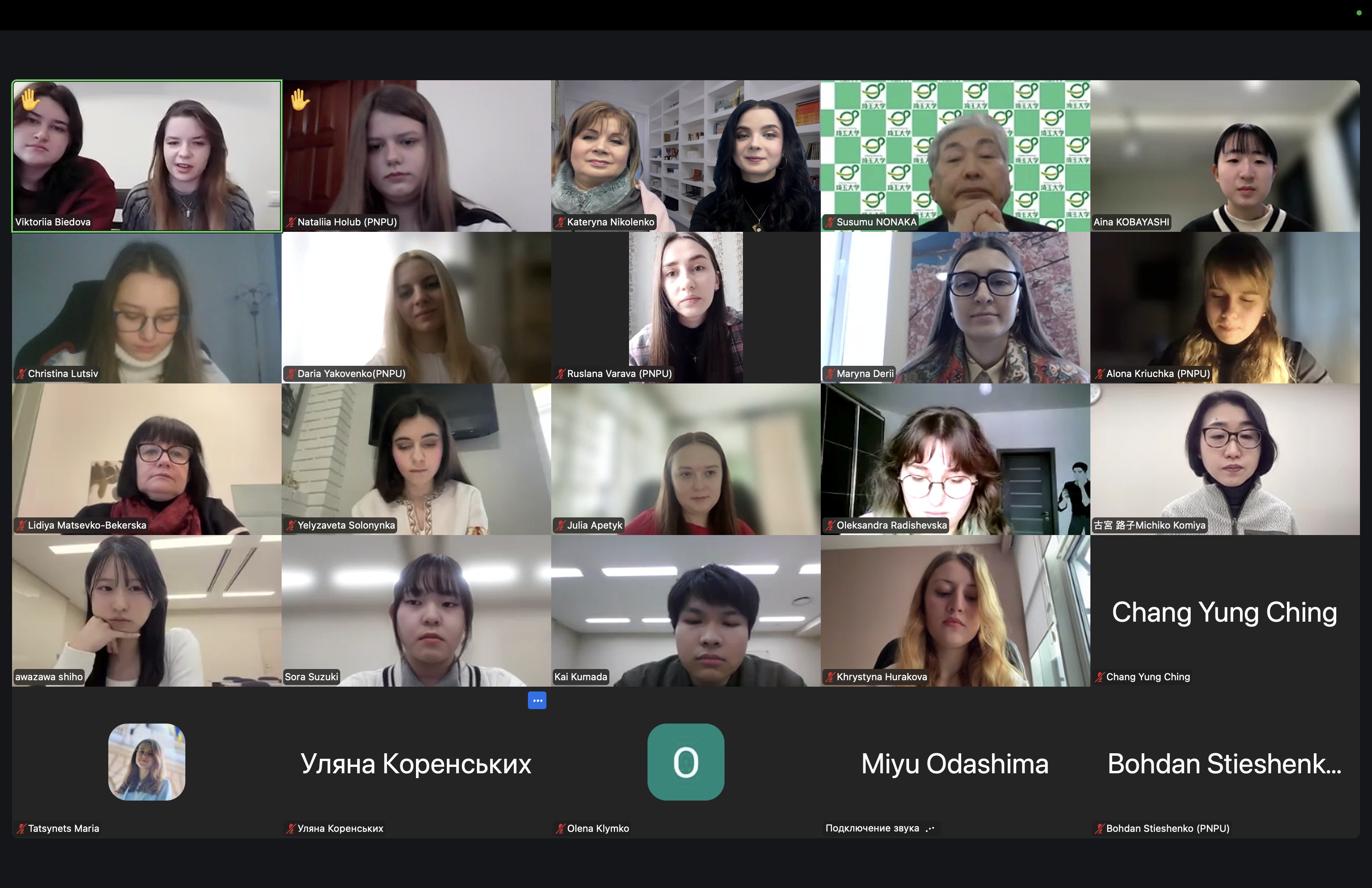Click muted mic icon beside Chang Yung Ching

1099,677
